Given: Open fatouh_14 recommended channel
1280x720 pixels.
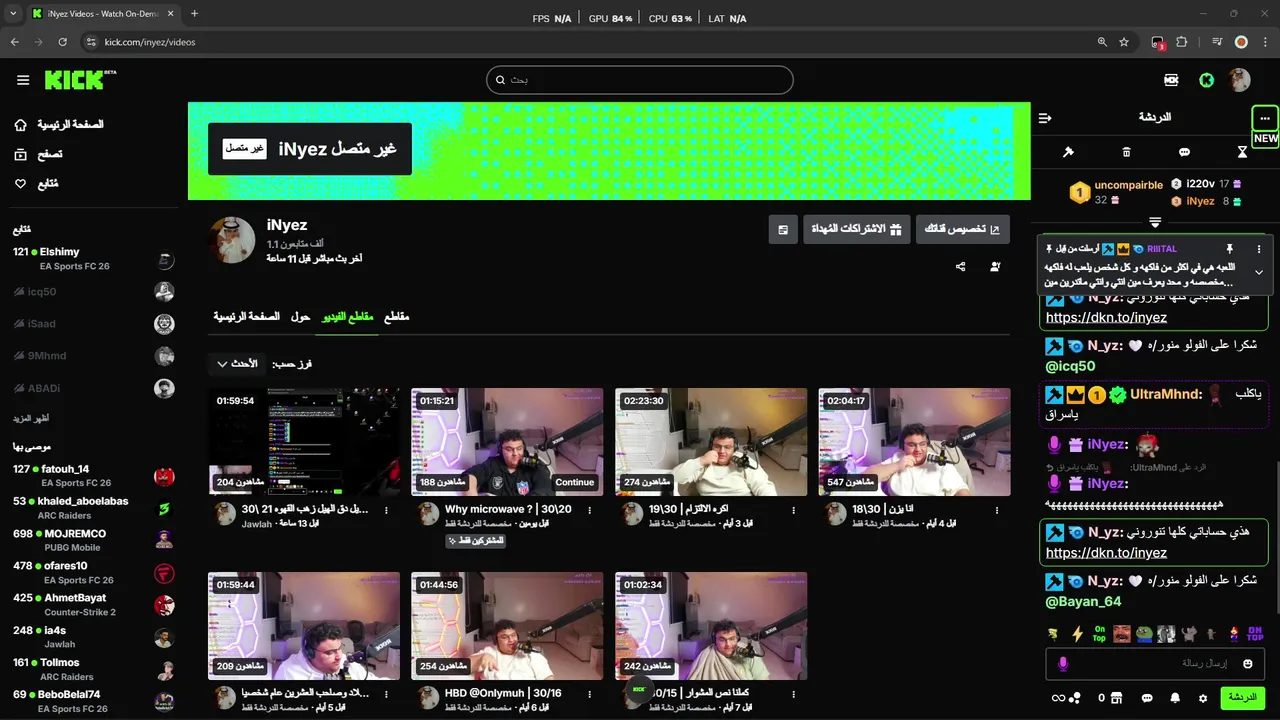Looking at the screenshot, I should coord(94,476).
